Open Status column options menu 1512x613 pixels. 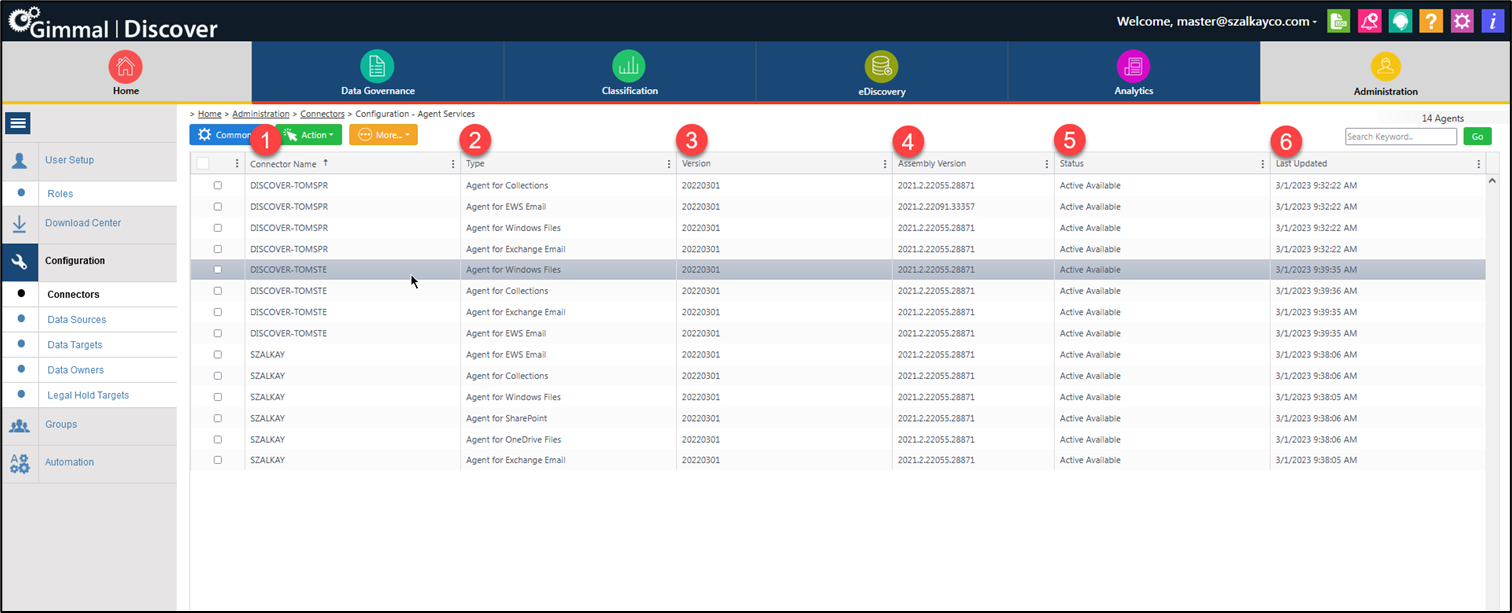pos(1262,164)
